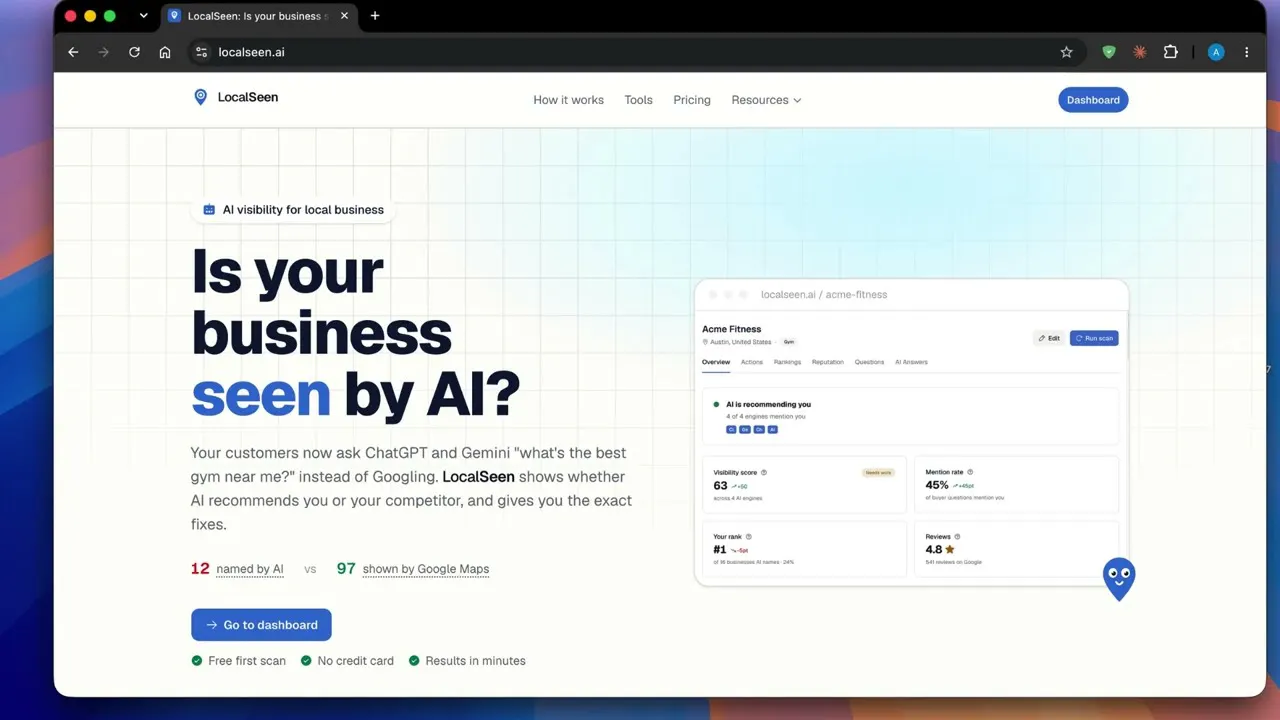Switch to the AI Answers tab in preview
This screenshot has height=720, width=1280.
[x=911, y=362]
